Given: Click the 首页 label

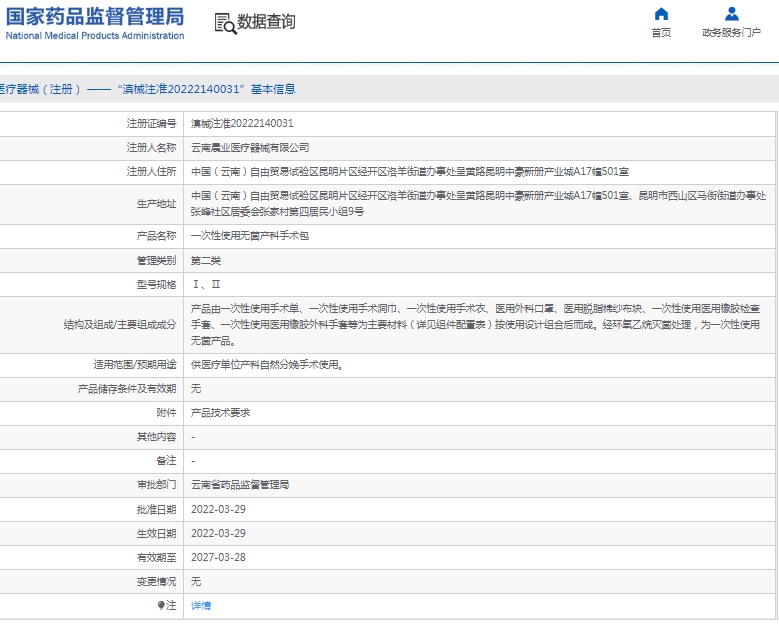Looking at the screenshot, I should [661, 33].
